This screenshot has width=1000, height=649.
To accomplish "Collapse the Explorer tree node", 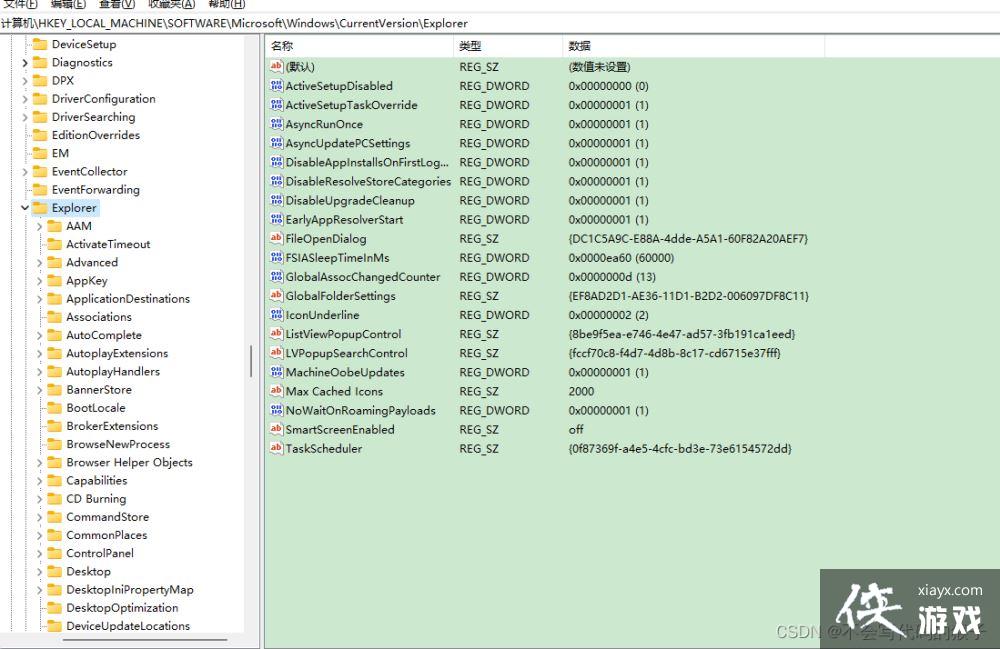I will [x=24, y=208].
